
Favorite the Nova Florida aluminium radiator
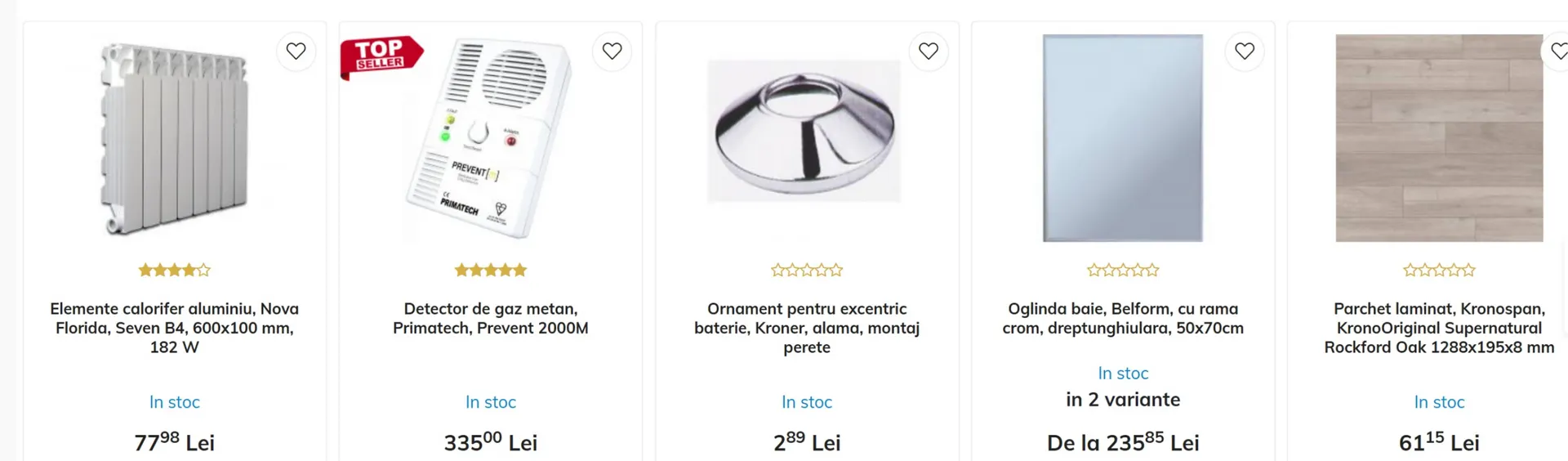click(296, 51)
